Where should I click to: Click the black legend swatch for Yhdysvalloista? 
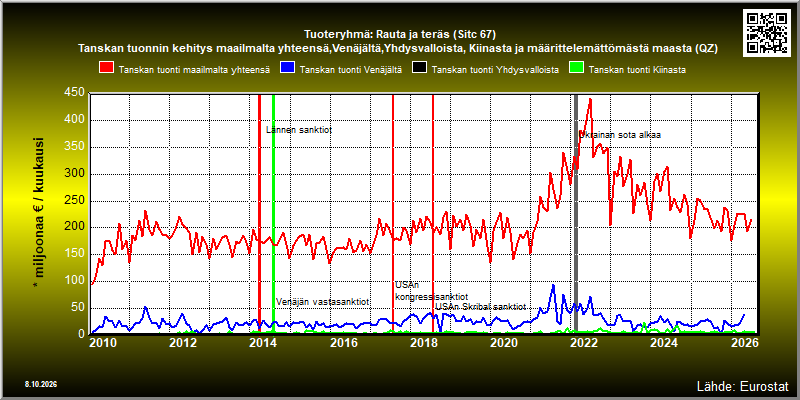coord(419,68)
